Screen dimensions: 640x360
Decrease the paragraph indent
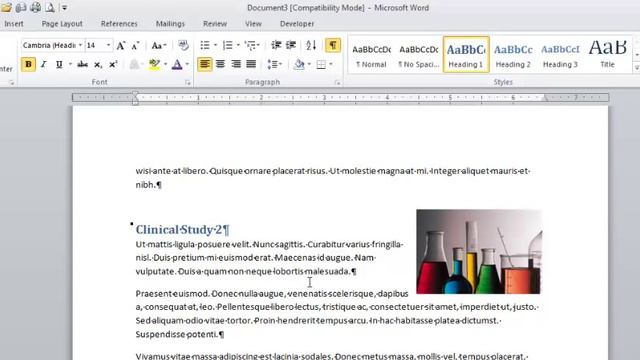click(276, 45)
